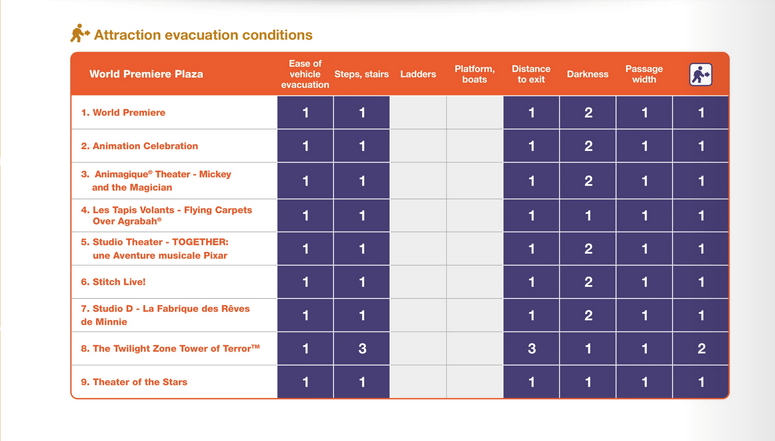Select the Stitch Live! attraction
Screen dimensions: 775x441
tap(114, 282)
